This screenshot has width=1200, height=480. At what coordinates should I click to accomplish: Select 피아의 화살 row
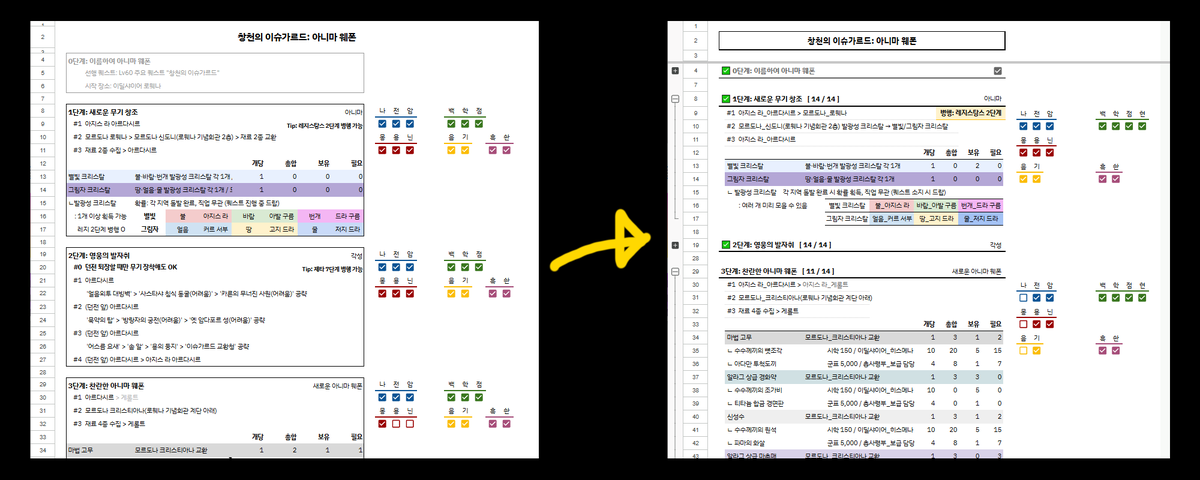click(x=862, y=441)
